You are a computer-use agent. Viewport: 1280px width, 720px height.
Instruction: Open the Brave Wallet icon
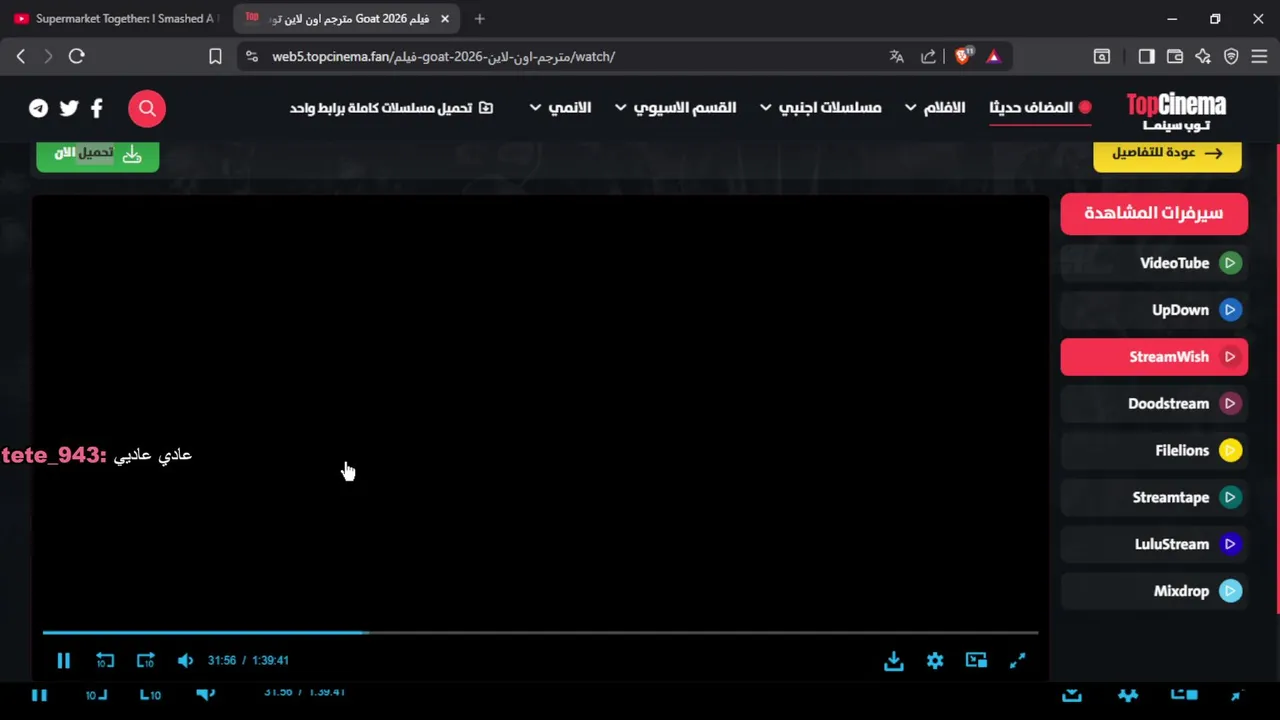(x=1175, y=57)
